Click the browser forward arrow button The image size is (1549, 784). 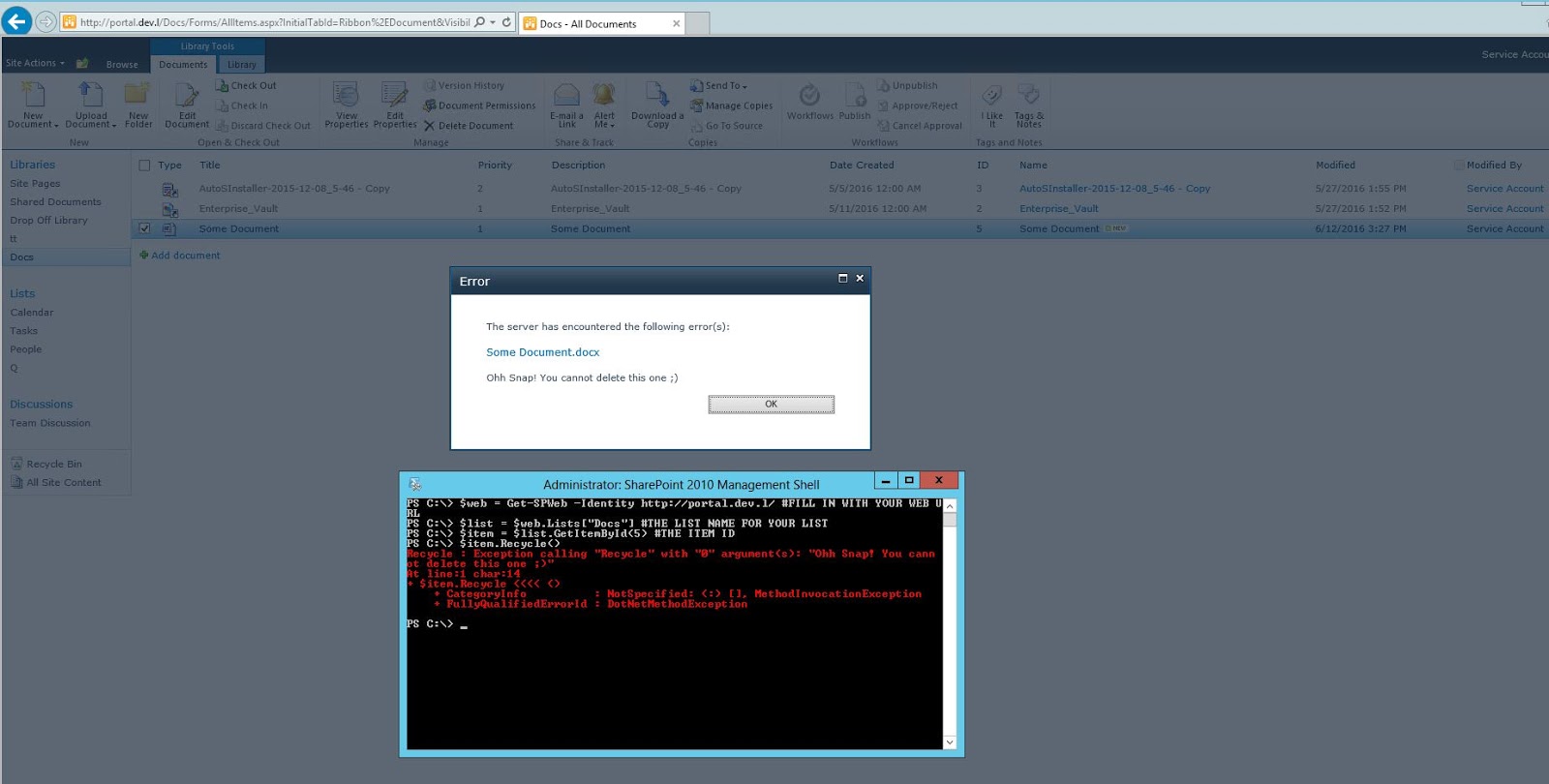46,22
